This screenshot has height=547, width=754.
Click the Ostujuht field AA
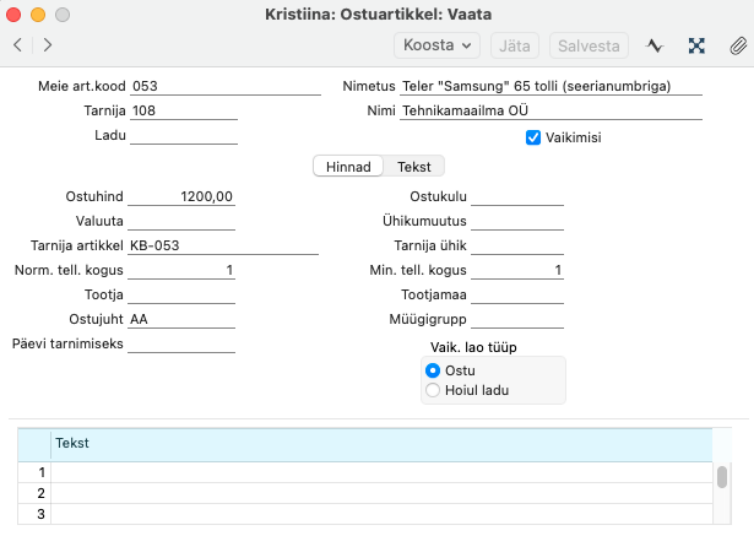tap(181, 319)
